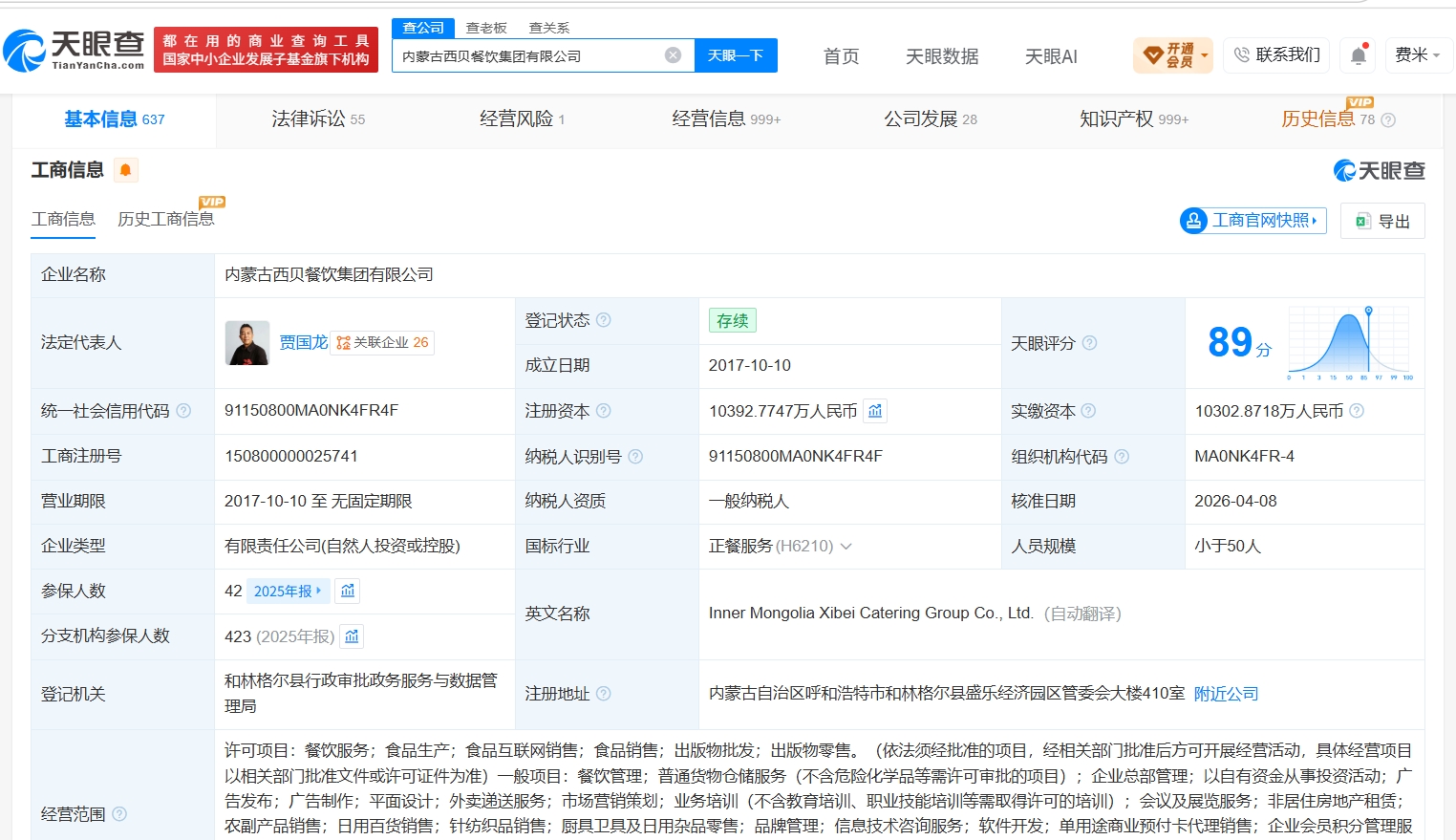Open the 2025年报 link
This screenshot has height=840, width=1456.
pyautogui.click(x=288, y=591)
